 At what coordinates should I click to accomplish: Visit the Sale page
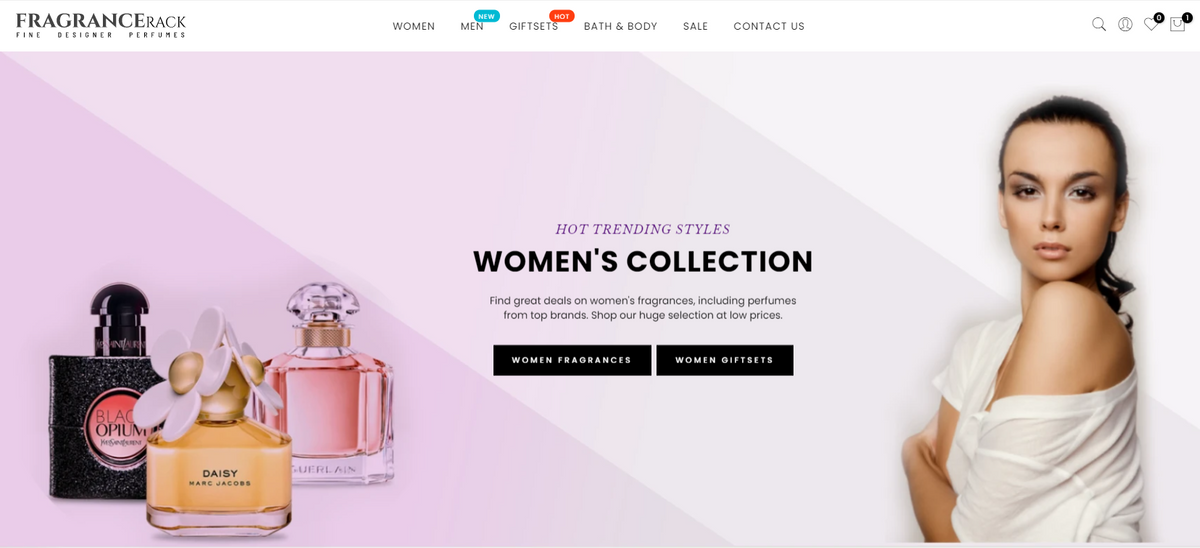[696, 27]
